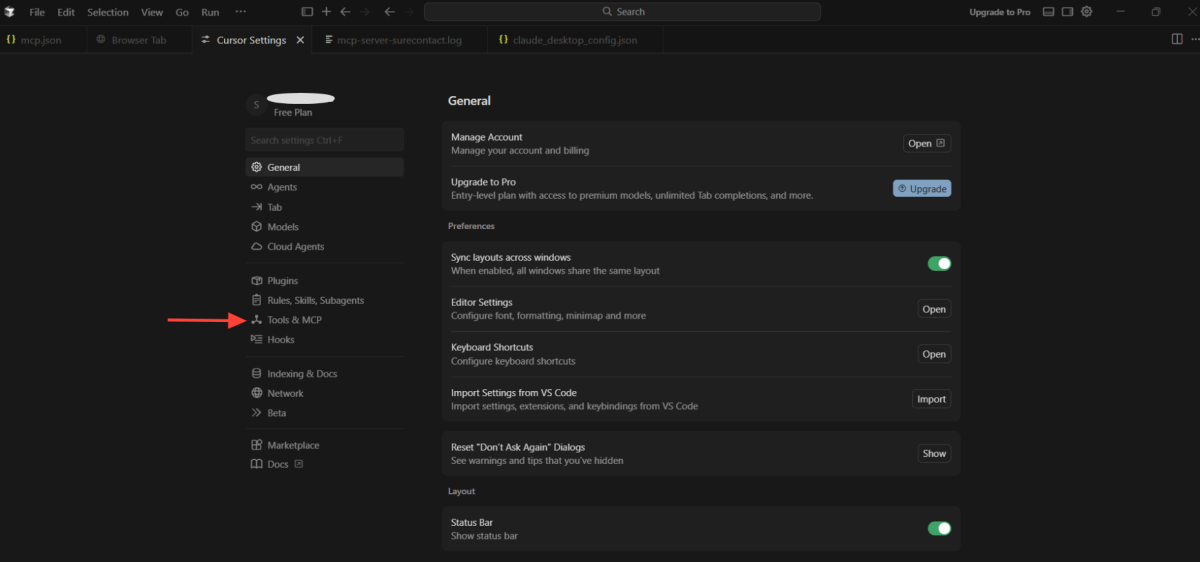Open the Selection menu

pos(107,12)
